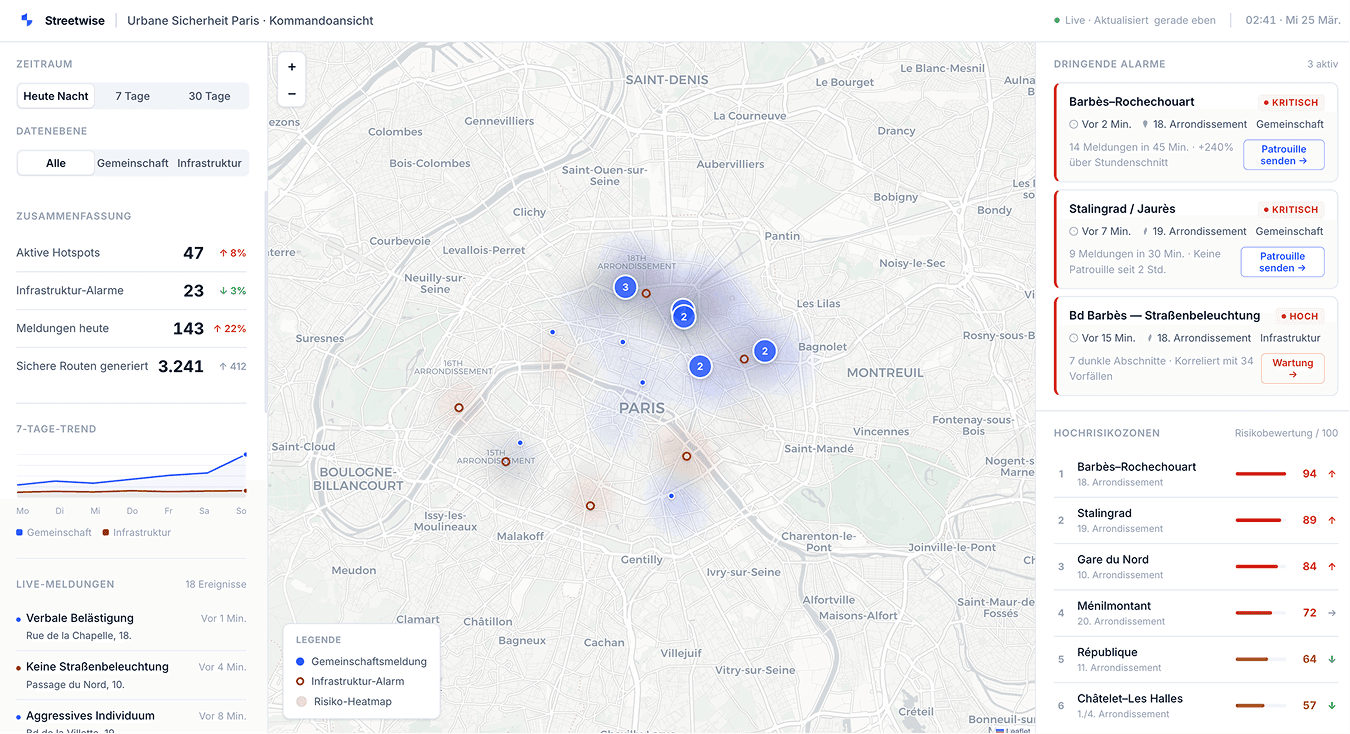Viewport: 1350px width, 734px height.
Task: Click the Streetwise lightning logo
Action: click(26, 19)
